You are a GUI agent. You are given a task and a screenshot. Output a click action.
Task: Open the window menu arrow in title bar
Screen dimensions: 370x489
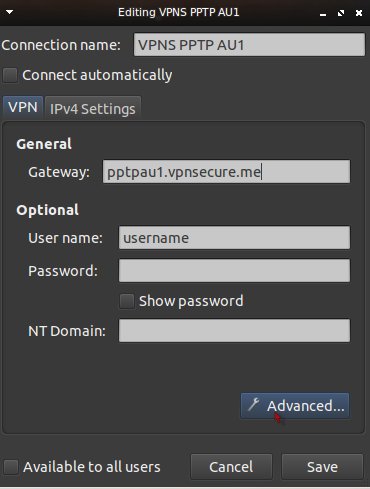click(x=9, y=12)
